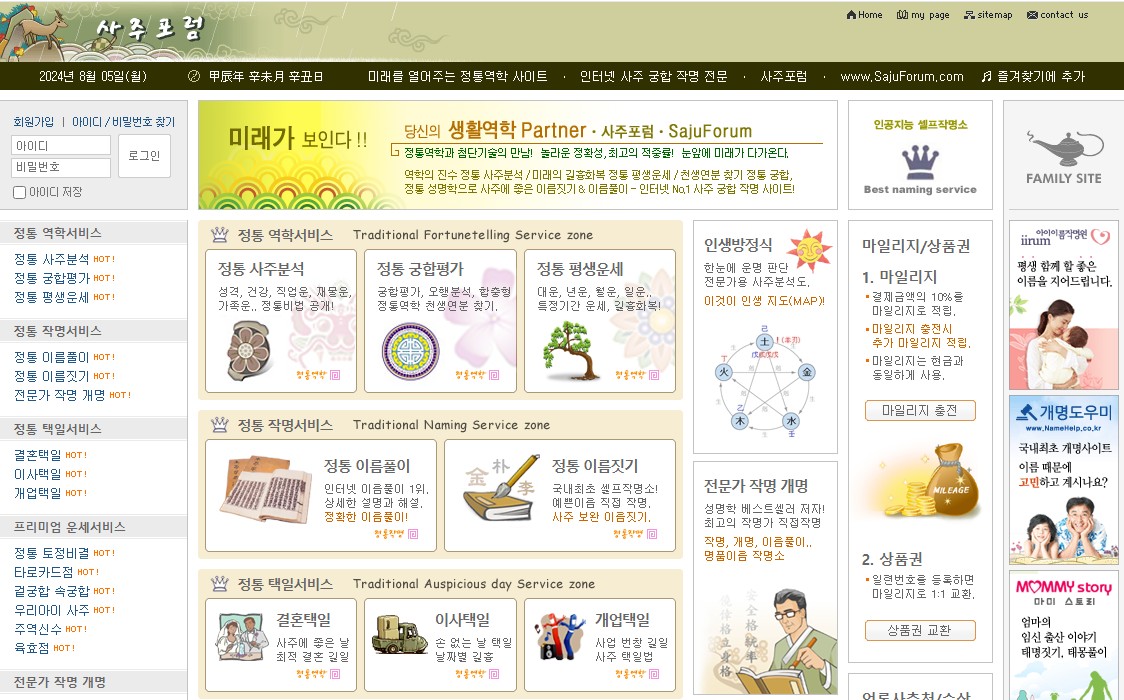The height and width of the screenshot is (700, 1124).
Task: Open 타로카드점 in sidebar
Action: [x=44, y=572]
